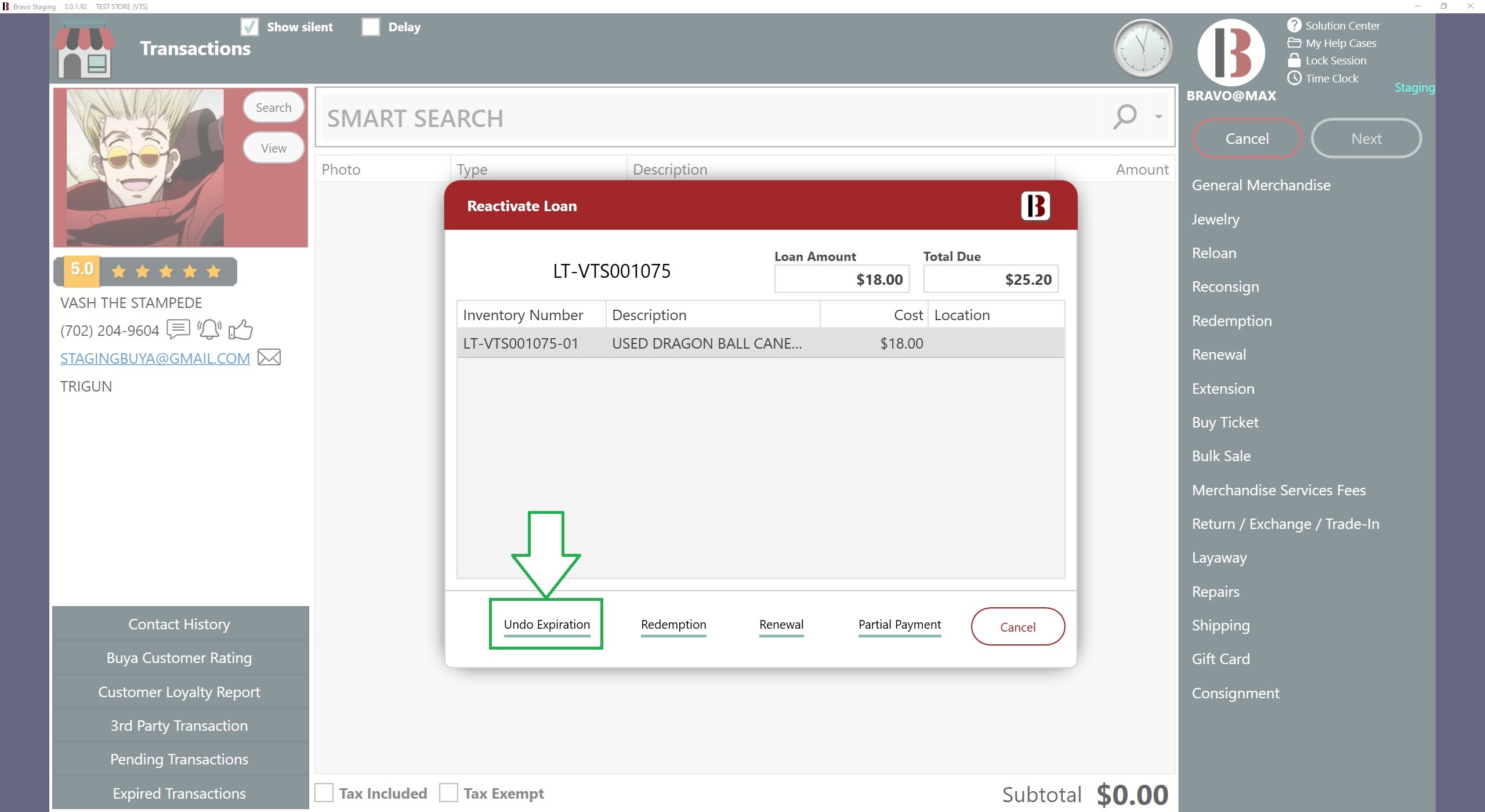Screen dimensions: 1485x812
Task: Click the analog clock icon
Action: click(1142, 48)
